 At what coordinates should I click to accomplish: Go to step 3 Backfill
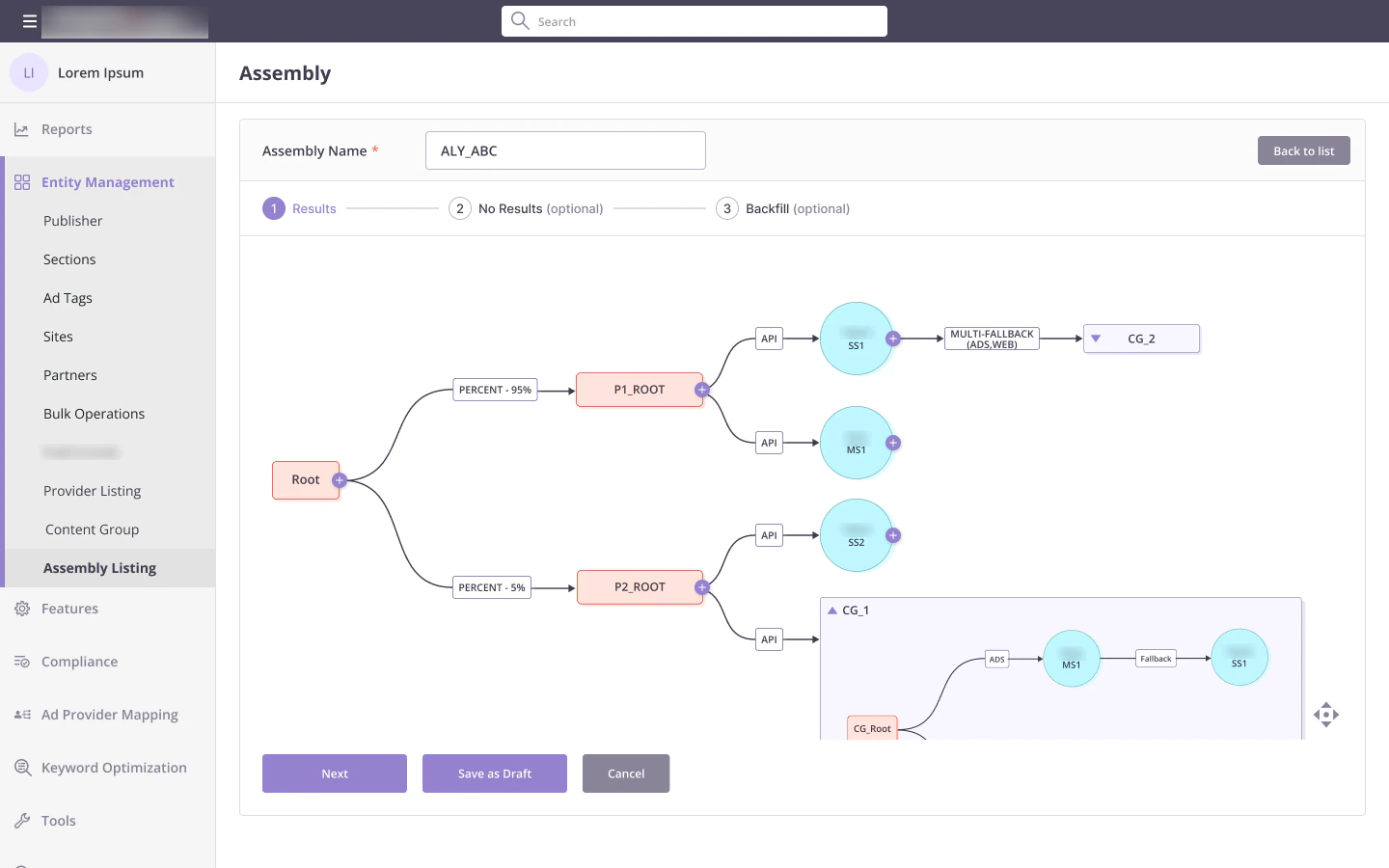(x=782, y=208)
